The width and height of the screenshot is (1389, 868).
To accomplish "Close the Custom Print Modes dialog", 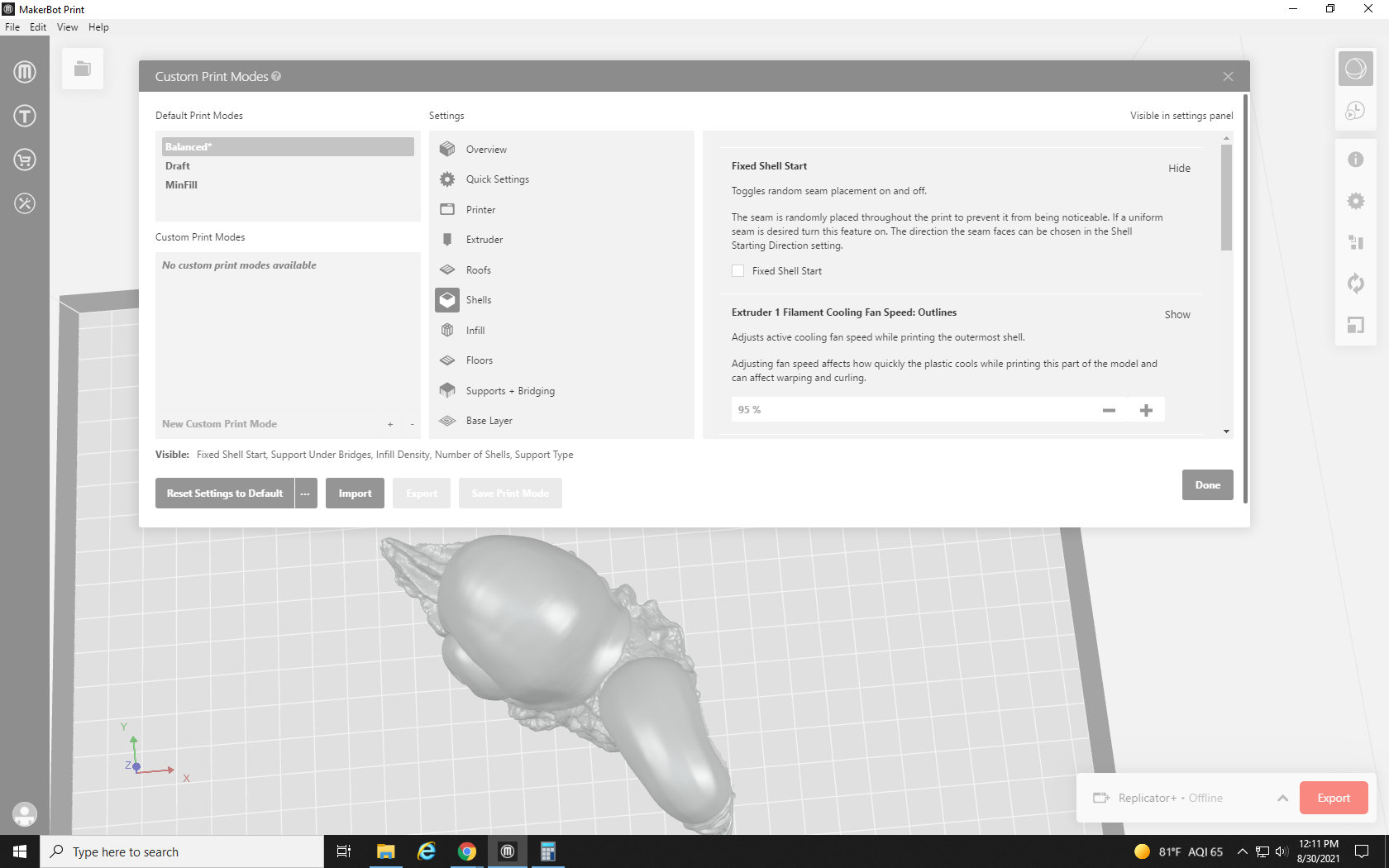I will click(1228, 76).
